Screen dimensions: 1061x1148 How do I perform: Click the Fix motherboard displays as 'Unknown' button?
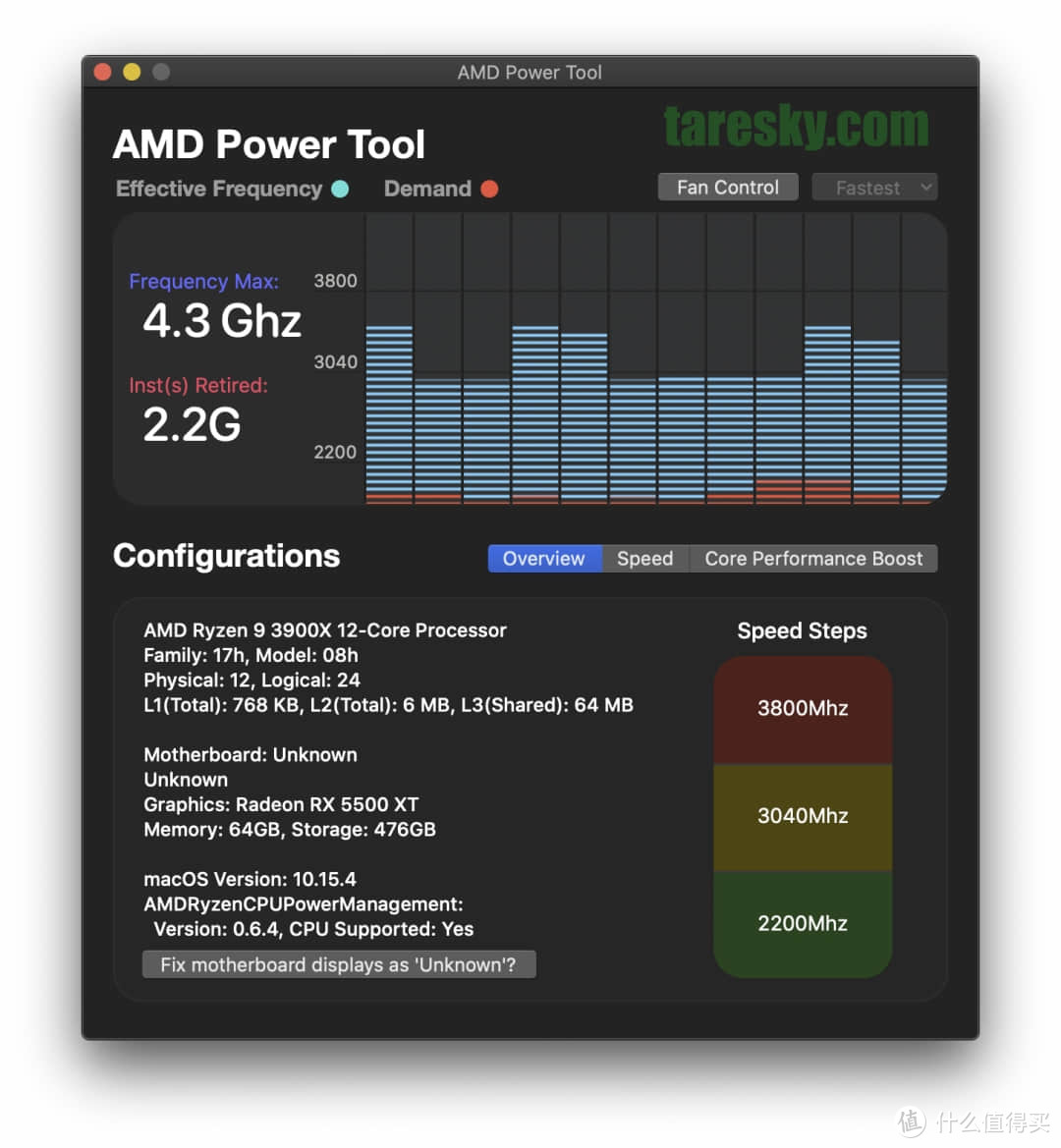point(339,964)
